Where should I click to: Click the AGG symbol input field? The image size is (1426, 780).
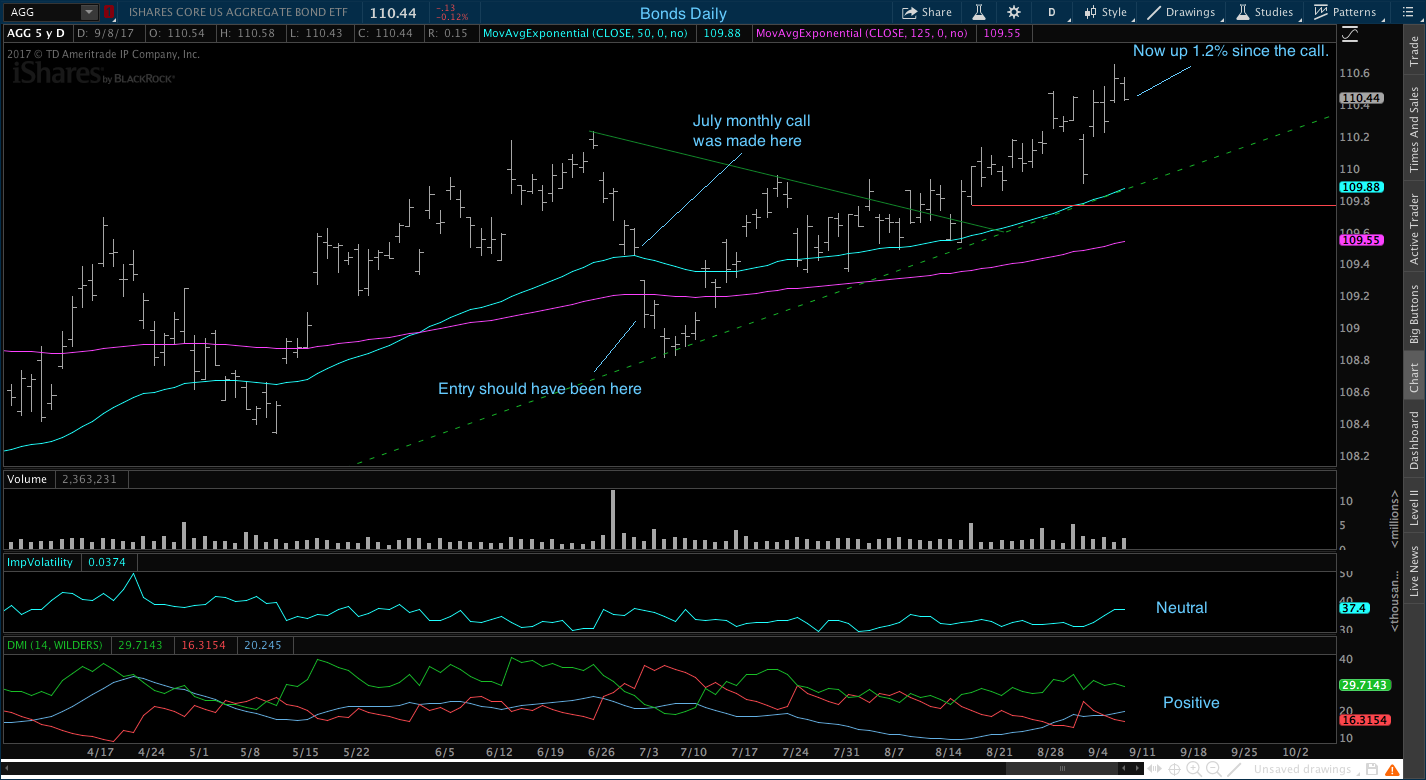click(42, 12)
